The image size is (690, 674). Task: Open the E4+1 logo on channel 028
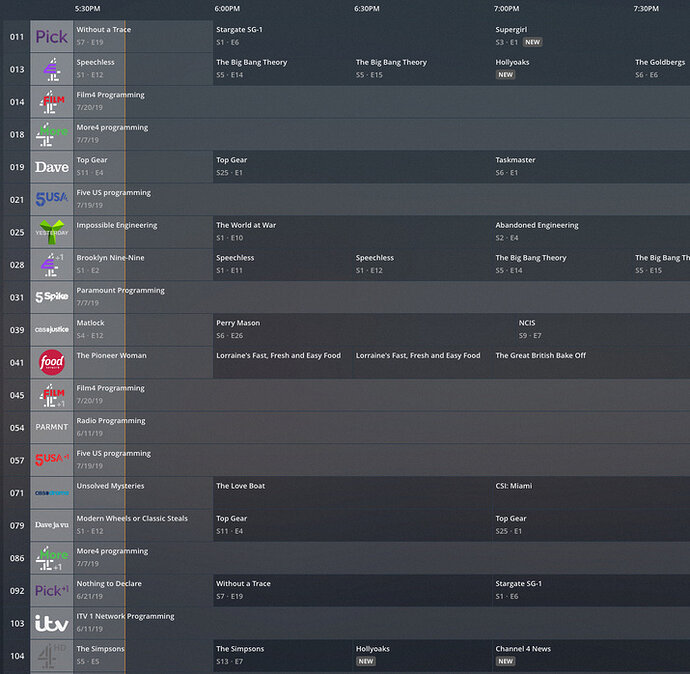click(x=51, y=264)
